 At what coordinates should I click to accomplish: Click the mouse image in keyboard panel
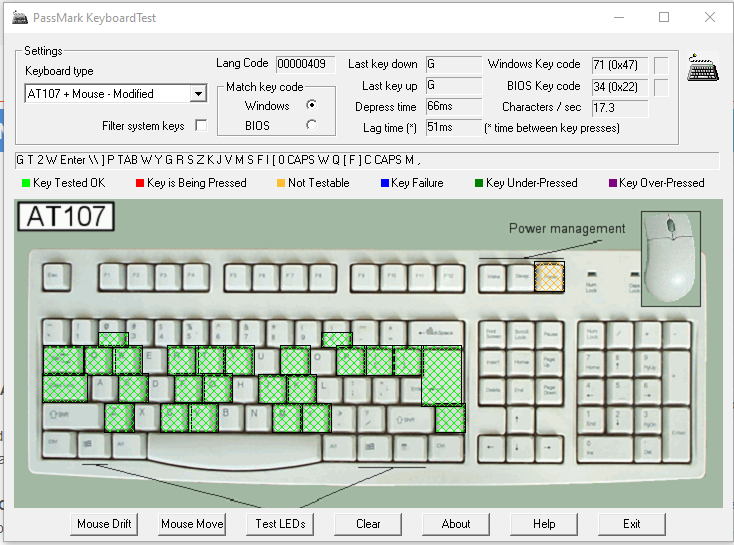(670, 258)
